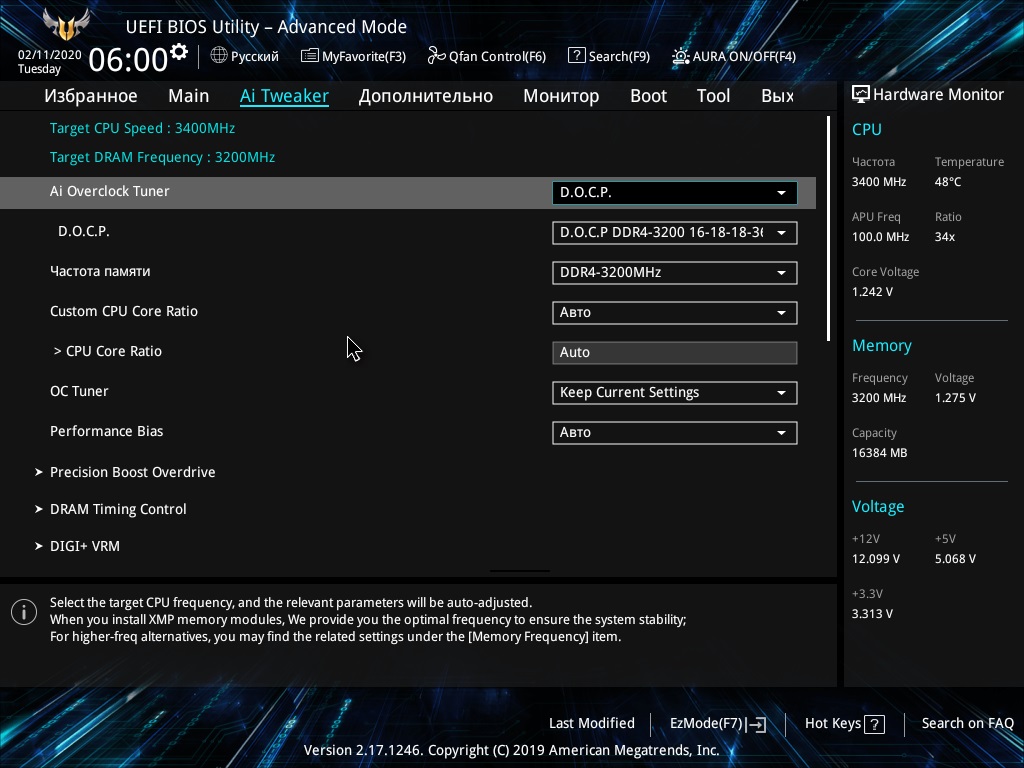Open the OC Tuner dropdown
Viewport: 1024px width, 768px height.
pyautogui.click(x=675, y=392)
